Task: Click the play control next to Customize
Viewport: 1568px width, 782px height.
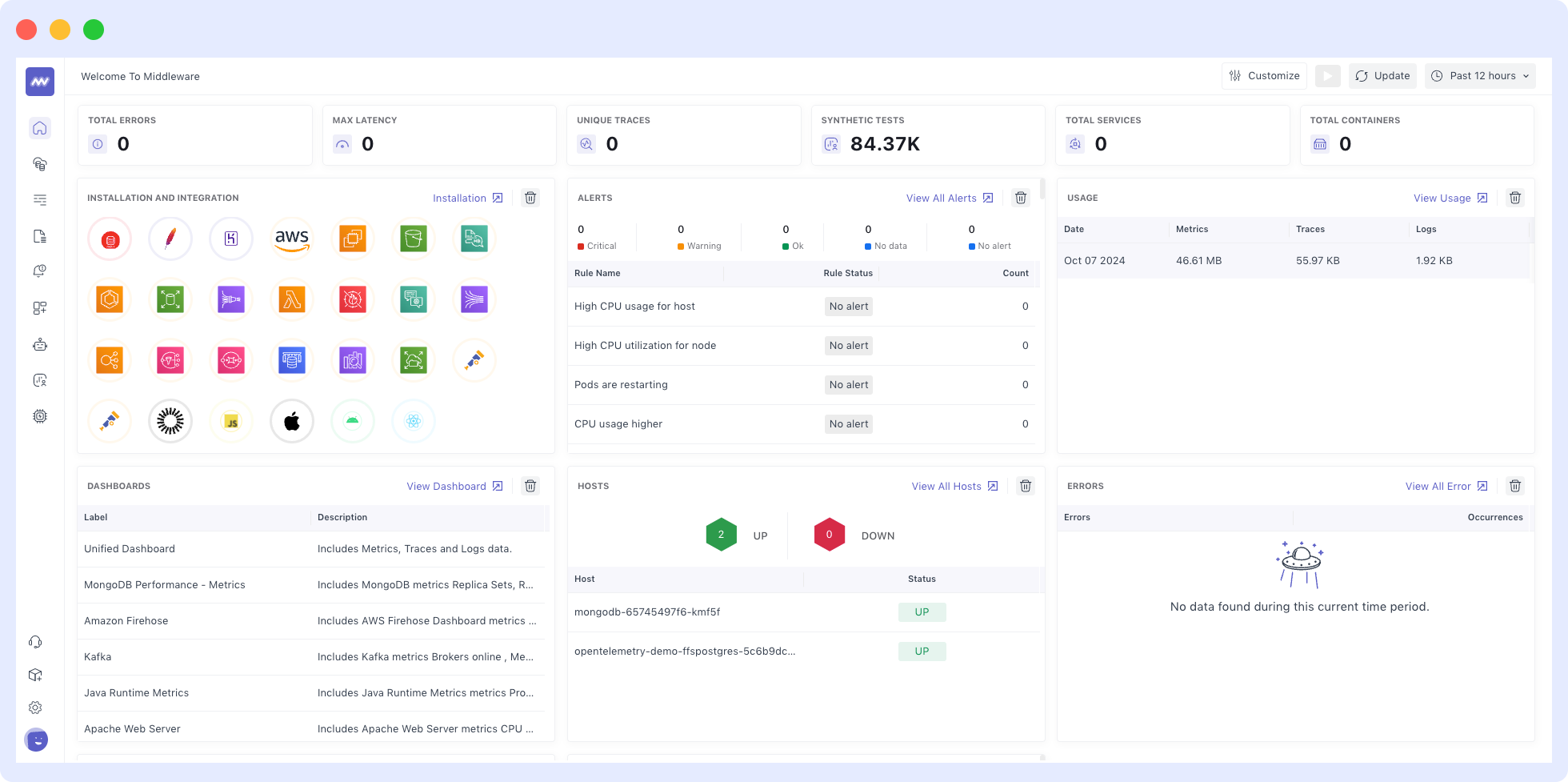Action: coord(1328,75)
